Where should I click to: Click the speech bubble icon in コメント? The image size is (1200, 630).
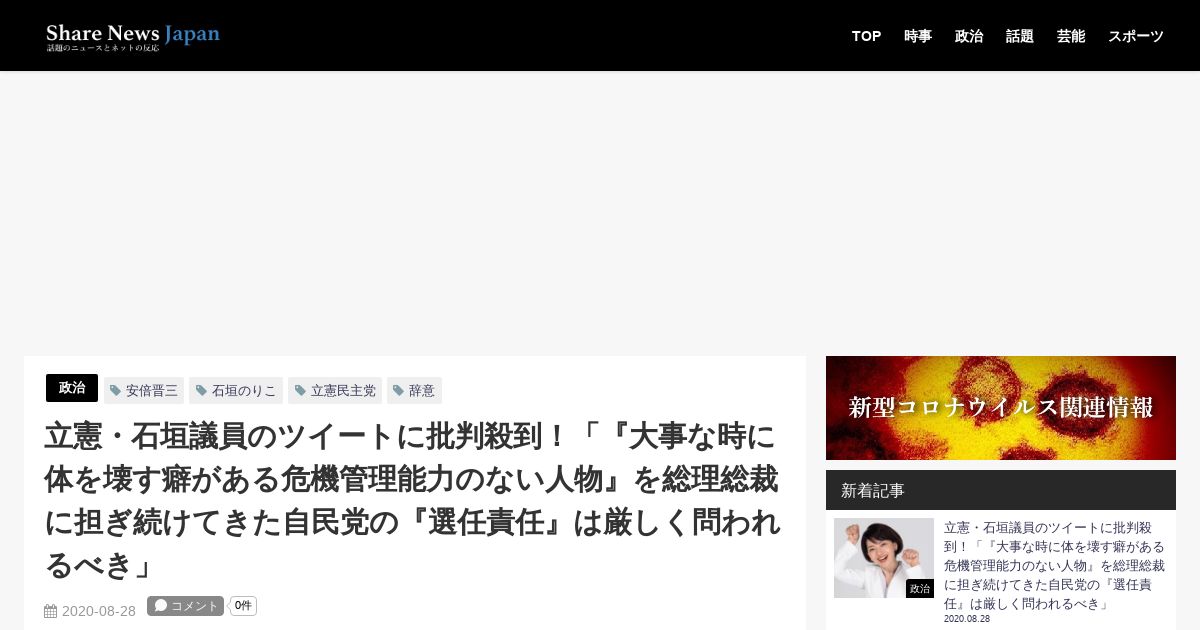[x=161, y=605]
